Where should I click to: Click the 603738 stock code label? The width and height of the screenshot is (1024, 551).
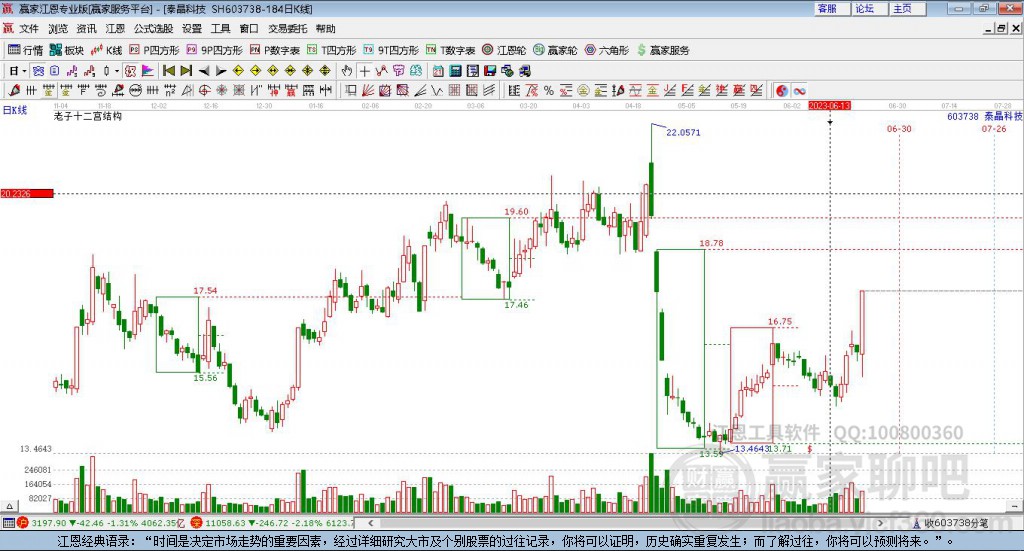click(963, 116)
